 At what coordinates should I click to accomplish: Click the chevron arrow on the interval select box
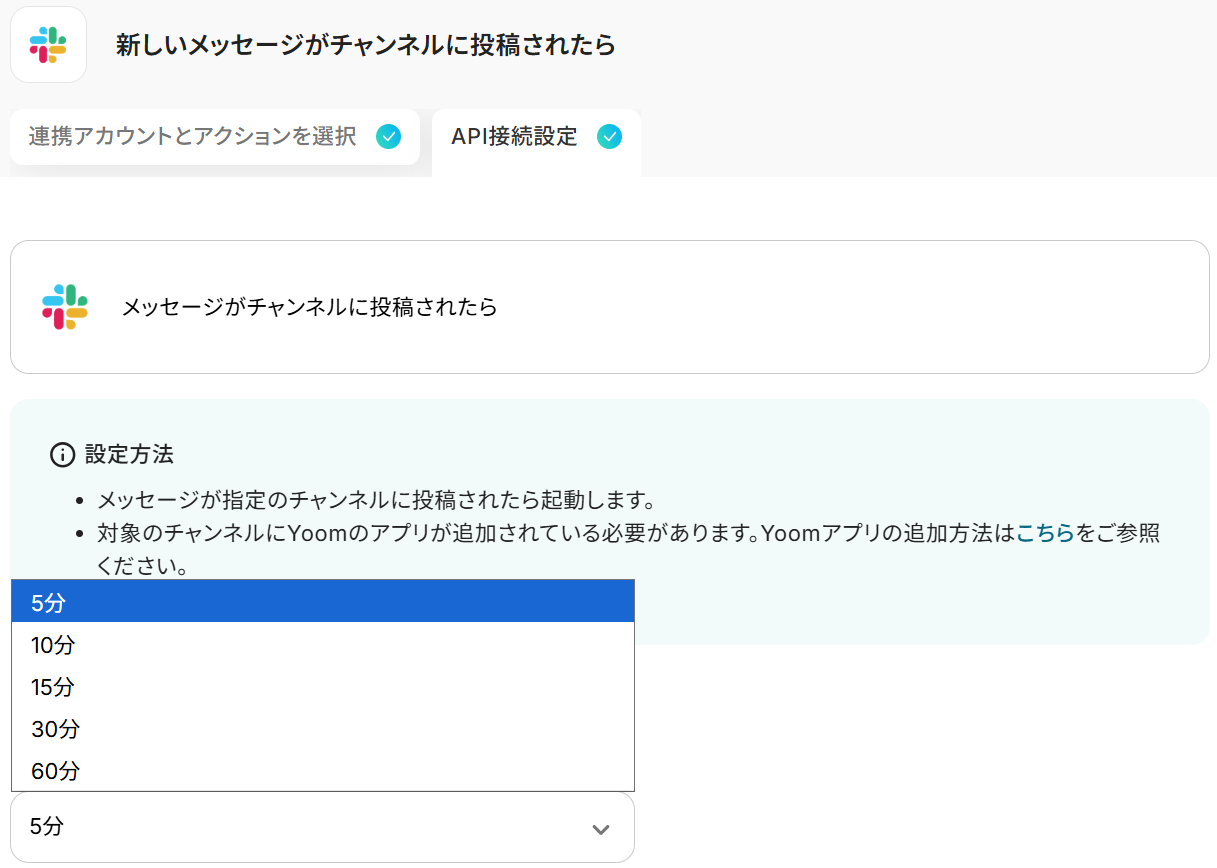point(600,829)
